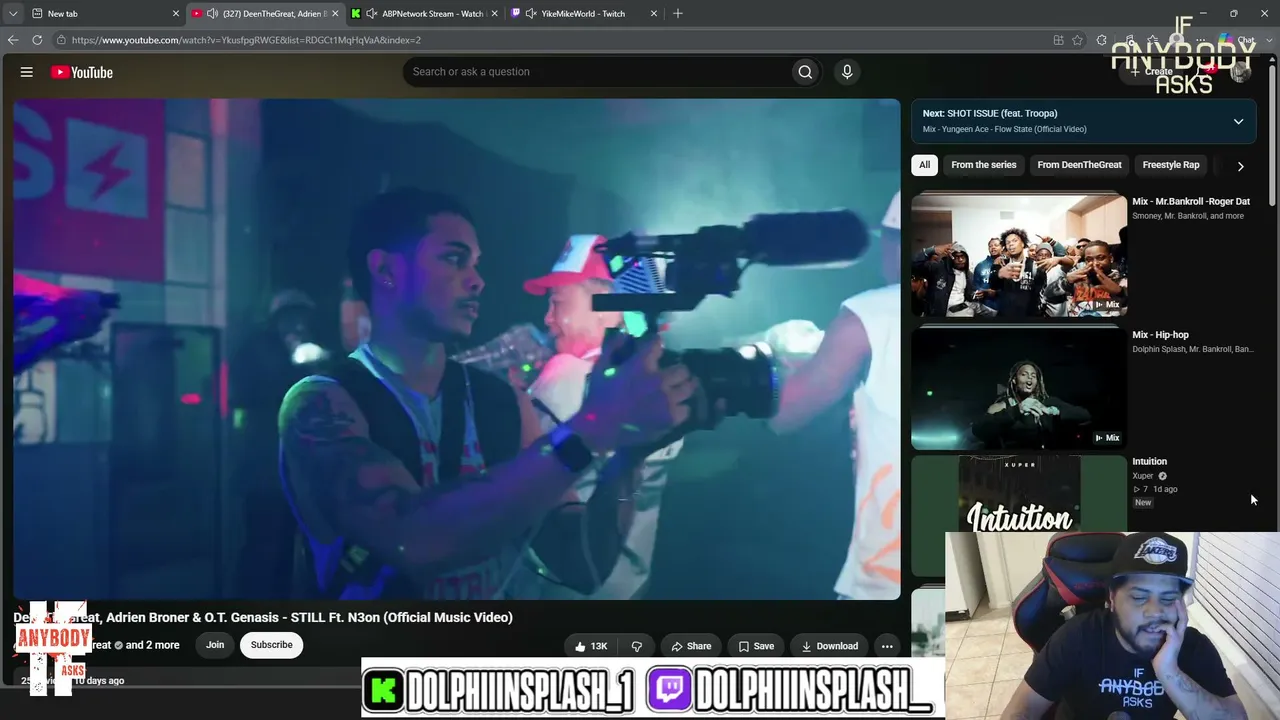This screenshot has width=1280, height=720.
Task: Switch to the ABPNetwork Stream tab
Action: pyautogui.click(x=424, y=14)
